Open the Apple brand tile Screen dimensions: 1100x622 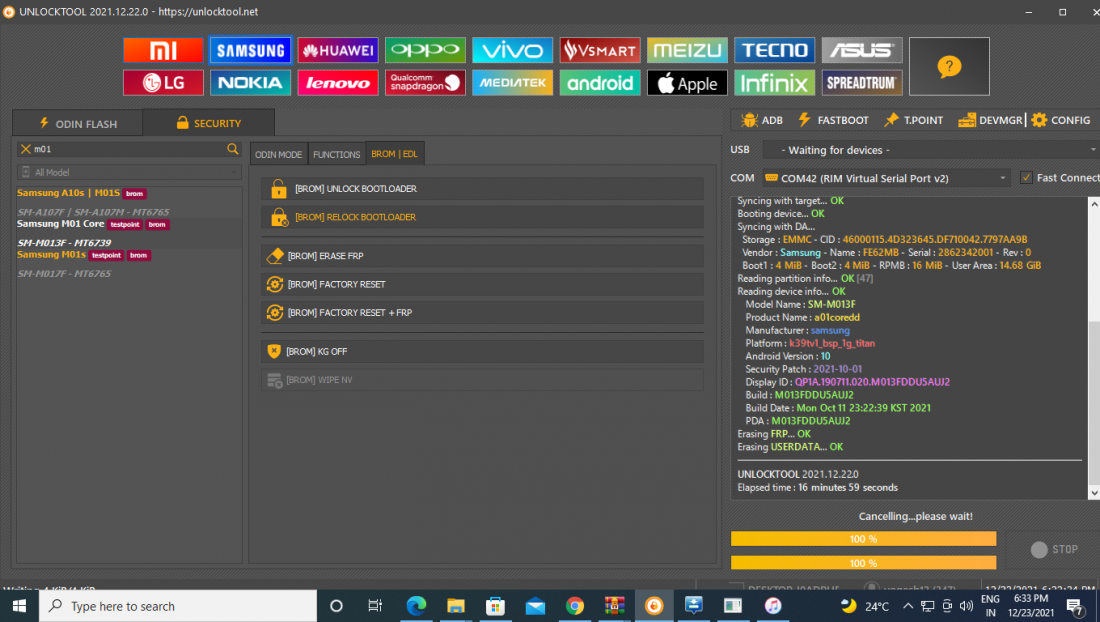(687, 83)
